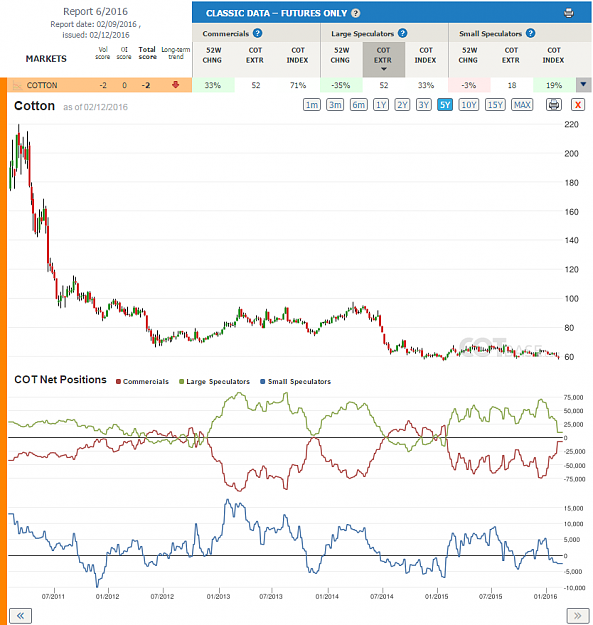Click the Classic Data help question mark

click(355, 13)
